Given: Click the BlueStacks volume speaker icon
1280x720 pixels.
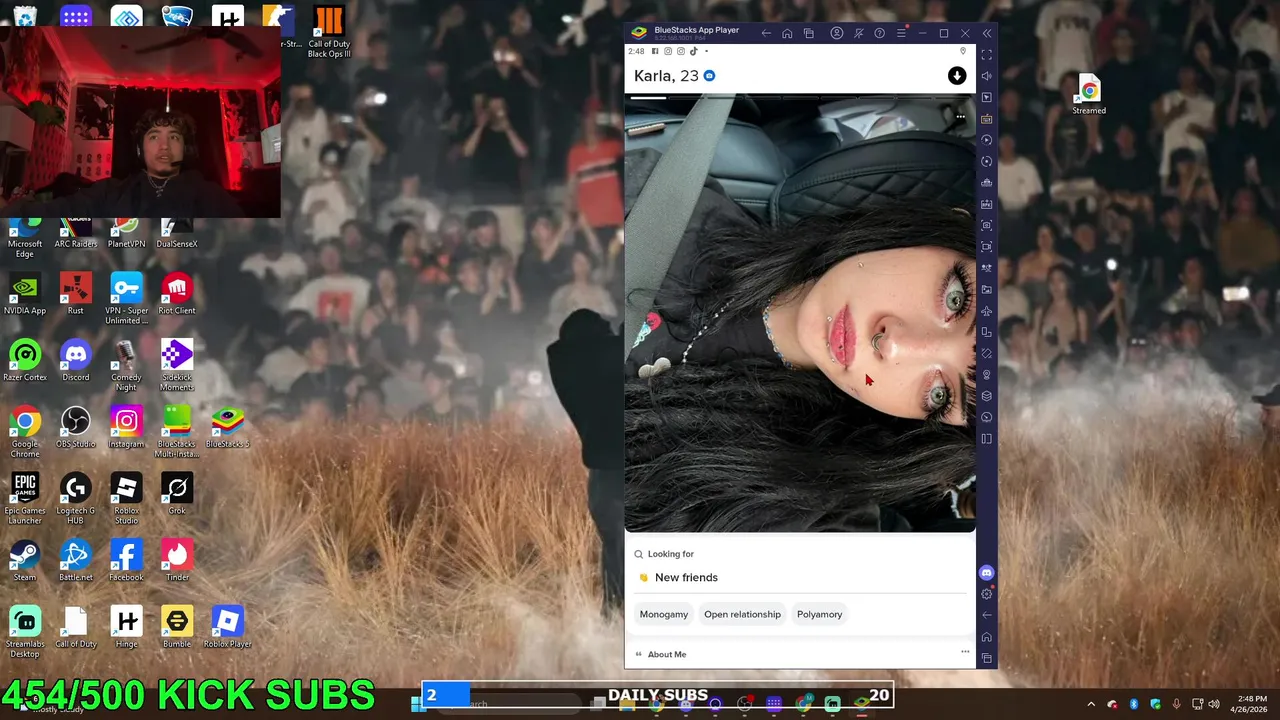Looking at the screenshot, I should coord(987,76).
